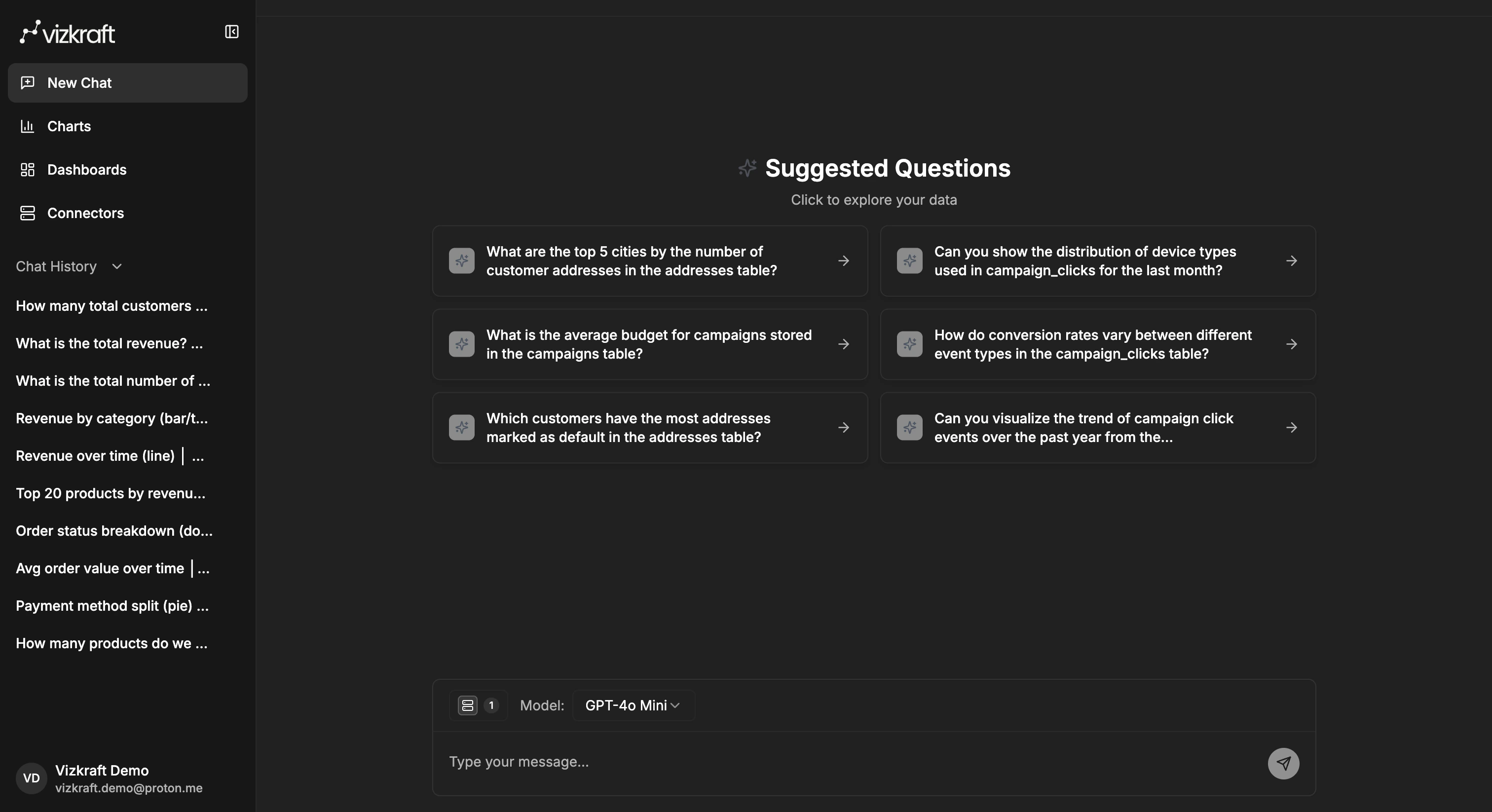This screenshot has height=812, width=1492.
Task: Click the arrow on the device types card
Action: point(1292,260)
